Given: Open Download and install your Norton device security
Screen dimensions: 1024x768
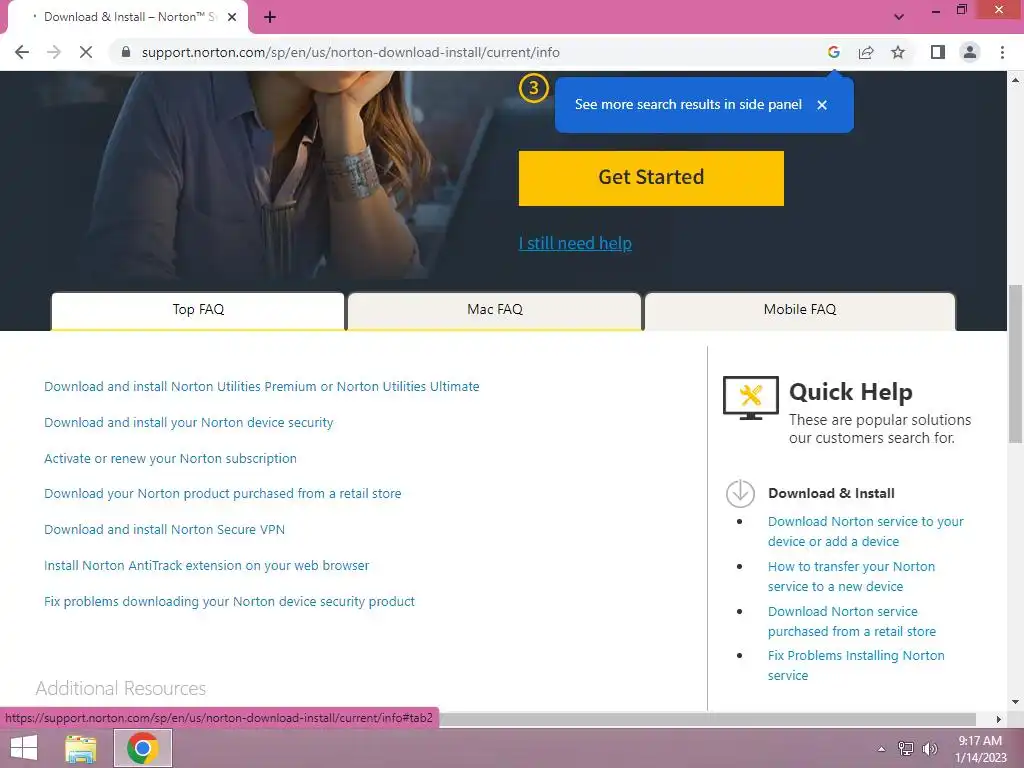Looking at the screenshot, I should (x=188, y=423).
